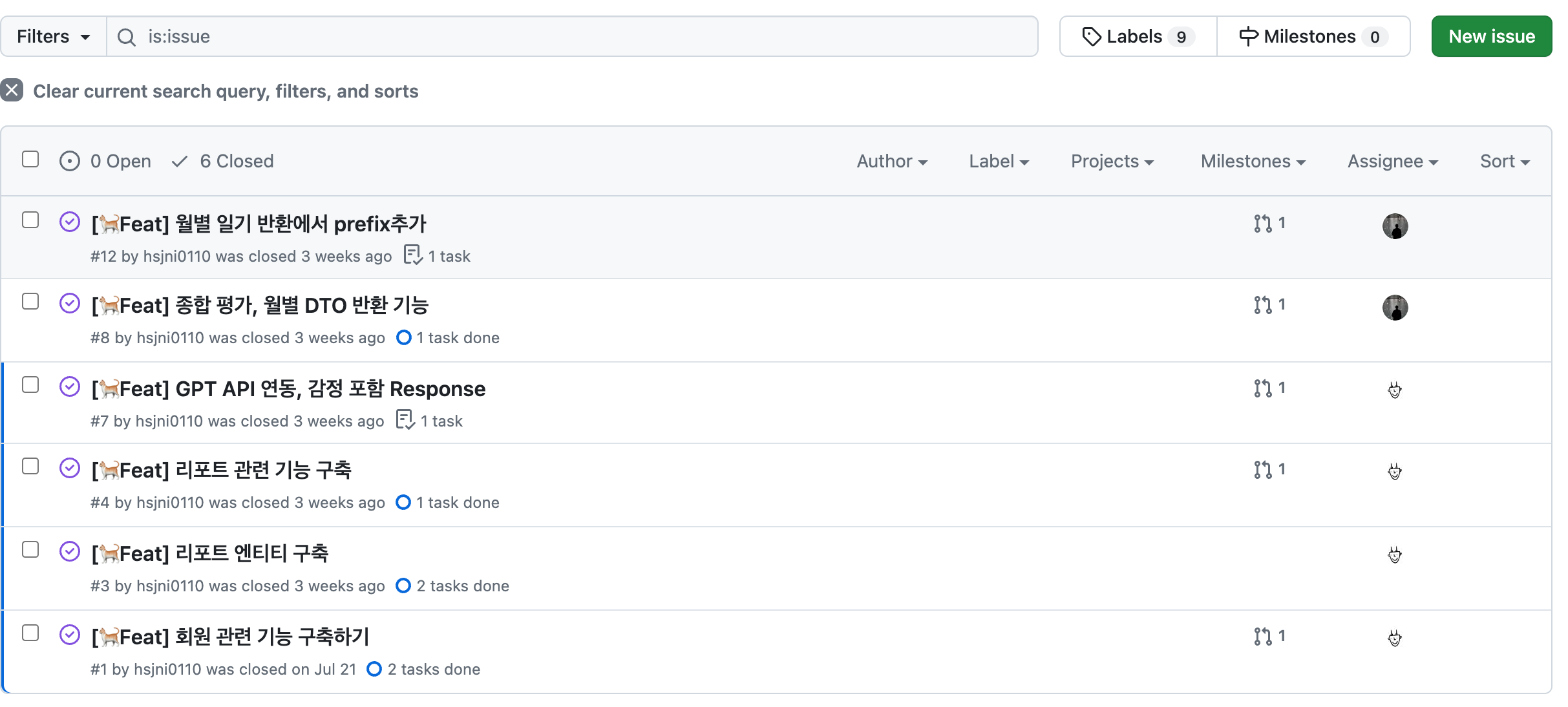Viewport: 1568px width, 707px height.
Task: Click the X icon to clear search filters
Action: click(x=12, y=90)
